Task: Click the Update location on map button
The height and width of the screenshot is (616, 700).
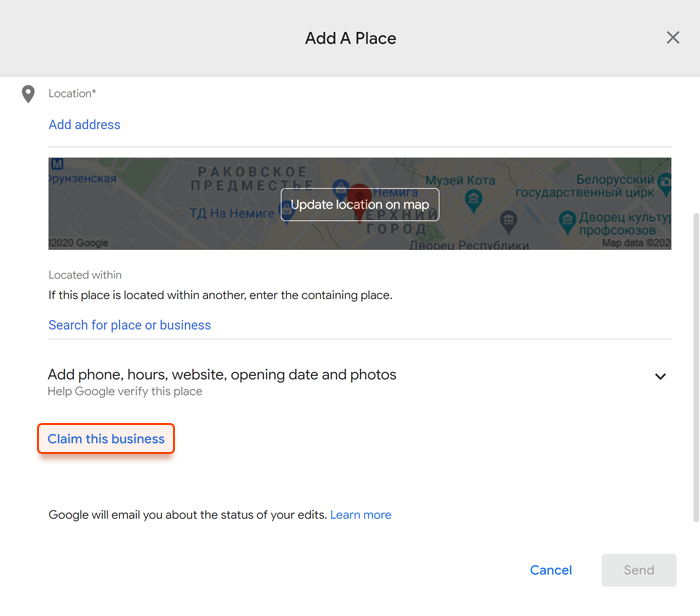Action: point(360,204)
